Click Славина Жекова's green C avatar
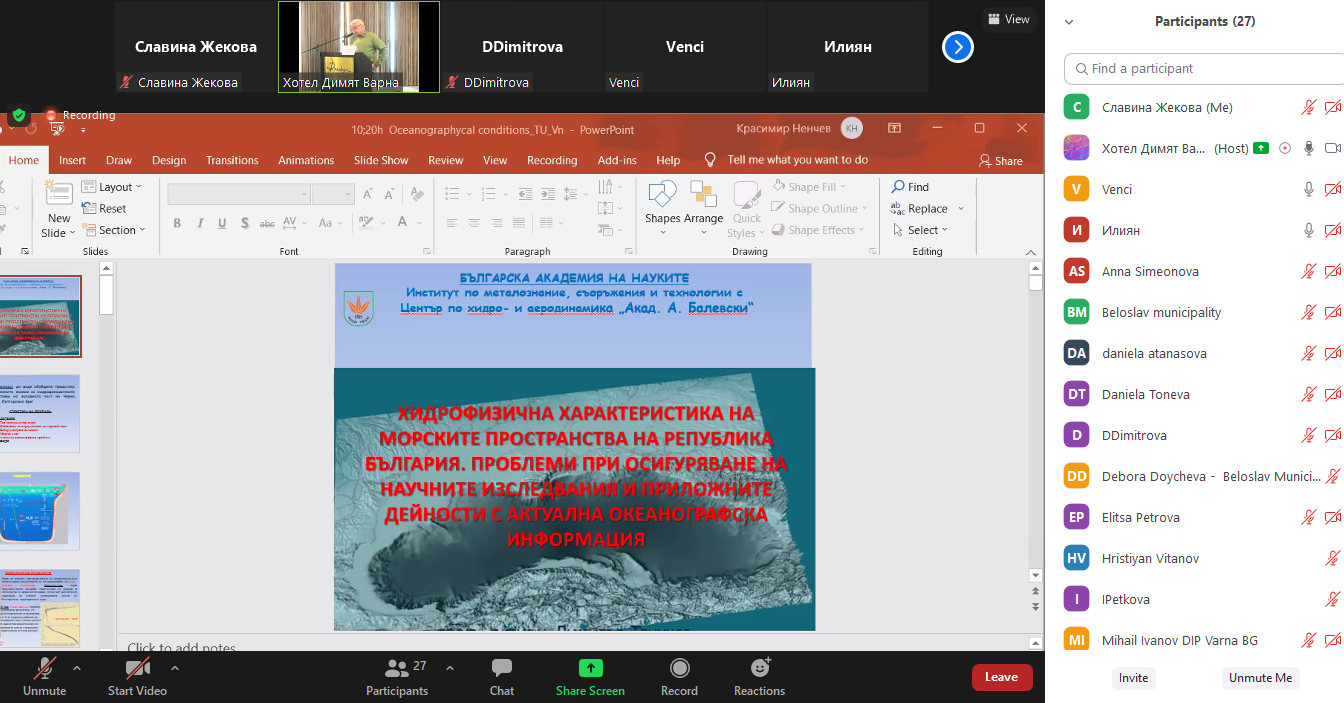Screen dimensions: 1344x703 (1077, 107)
